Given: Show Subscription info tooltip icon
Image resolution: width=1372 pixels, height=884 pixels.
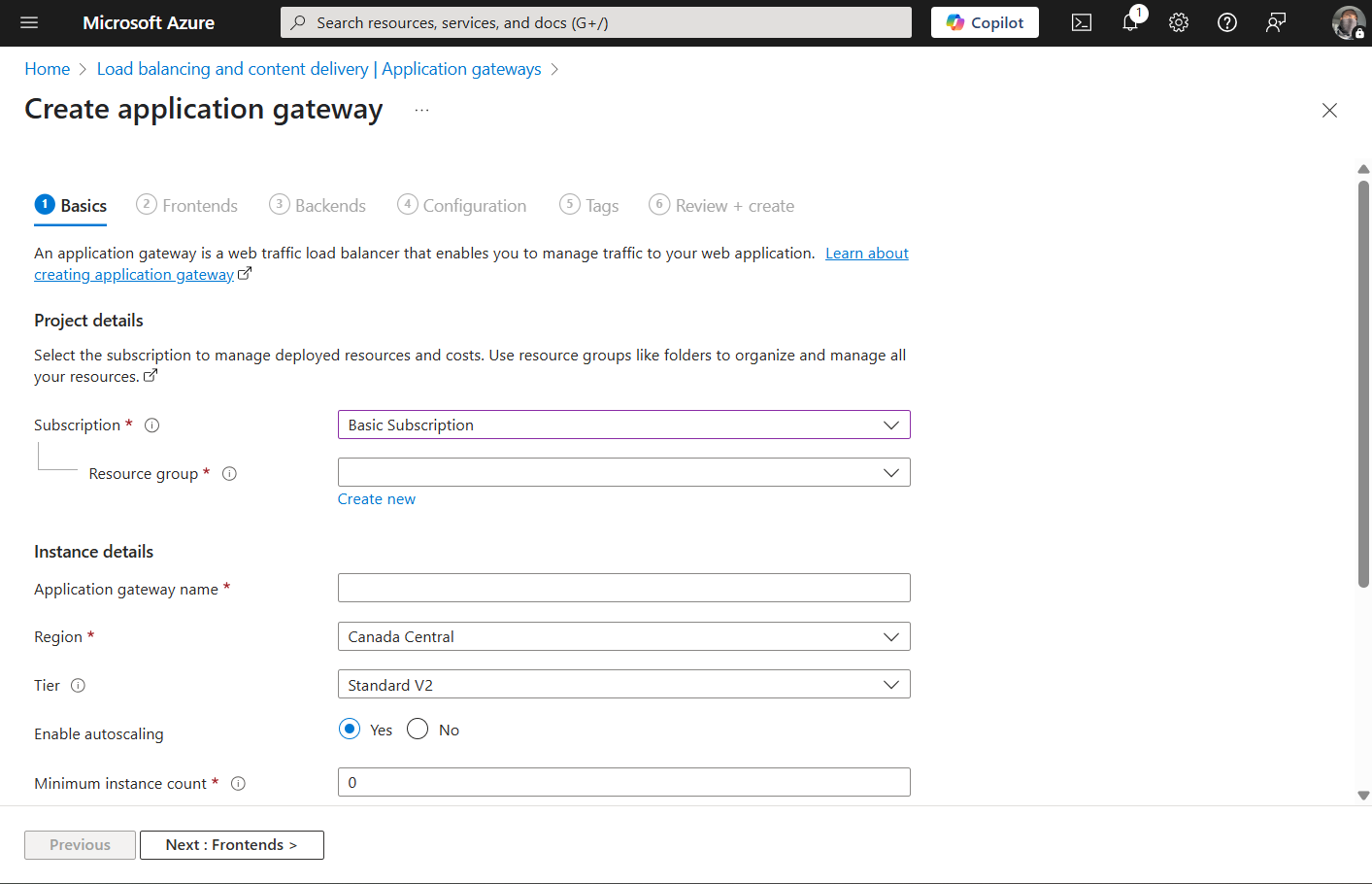Looking at the screenshot, I should pyautogui.click(x=151, y=425).
